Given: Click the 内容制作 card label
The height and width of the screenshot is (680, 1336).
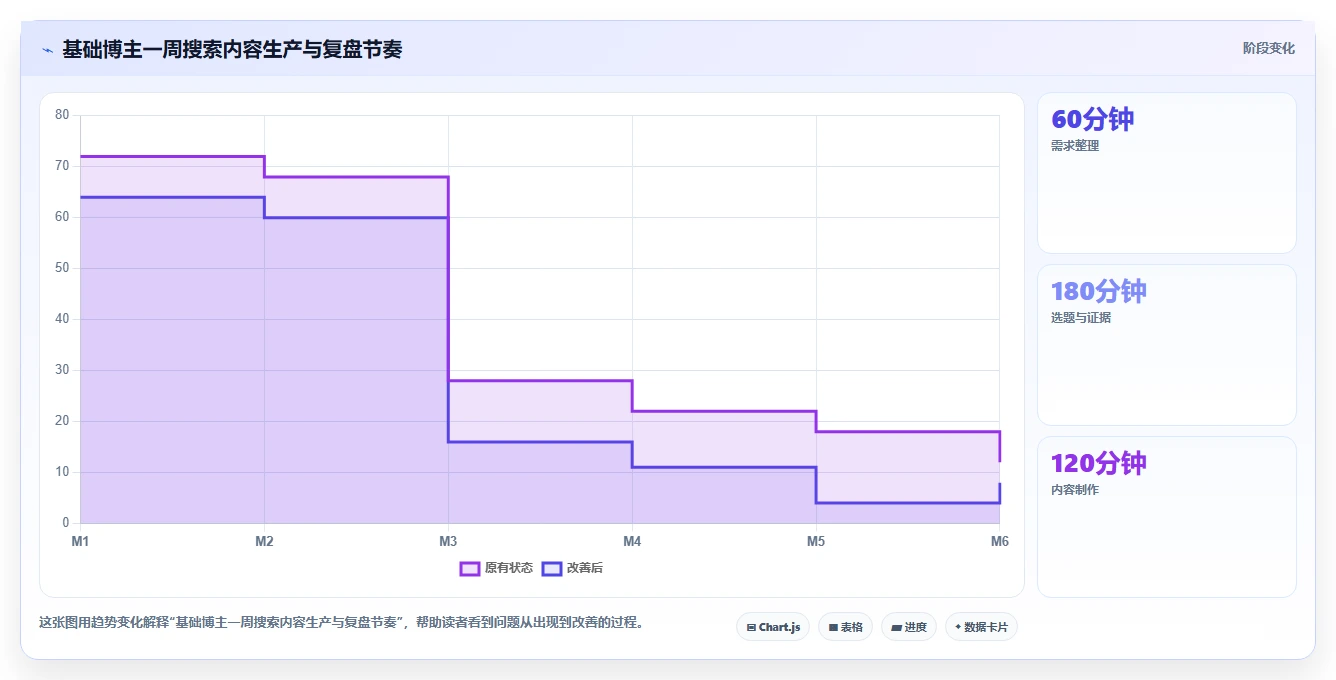Looking at the screenshot, I should (x=1075, y=490).
